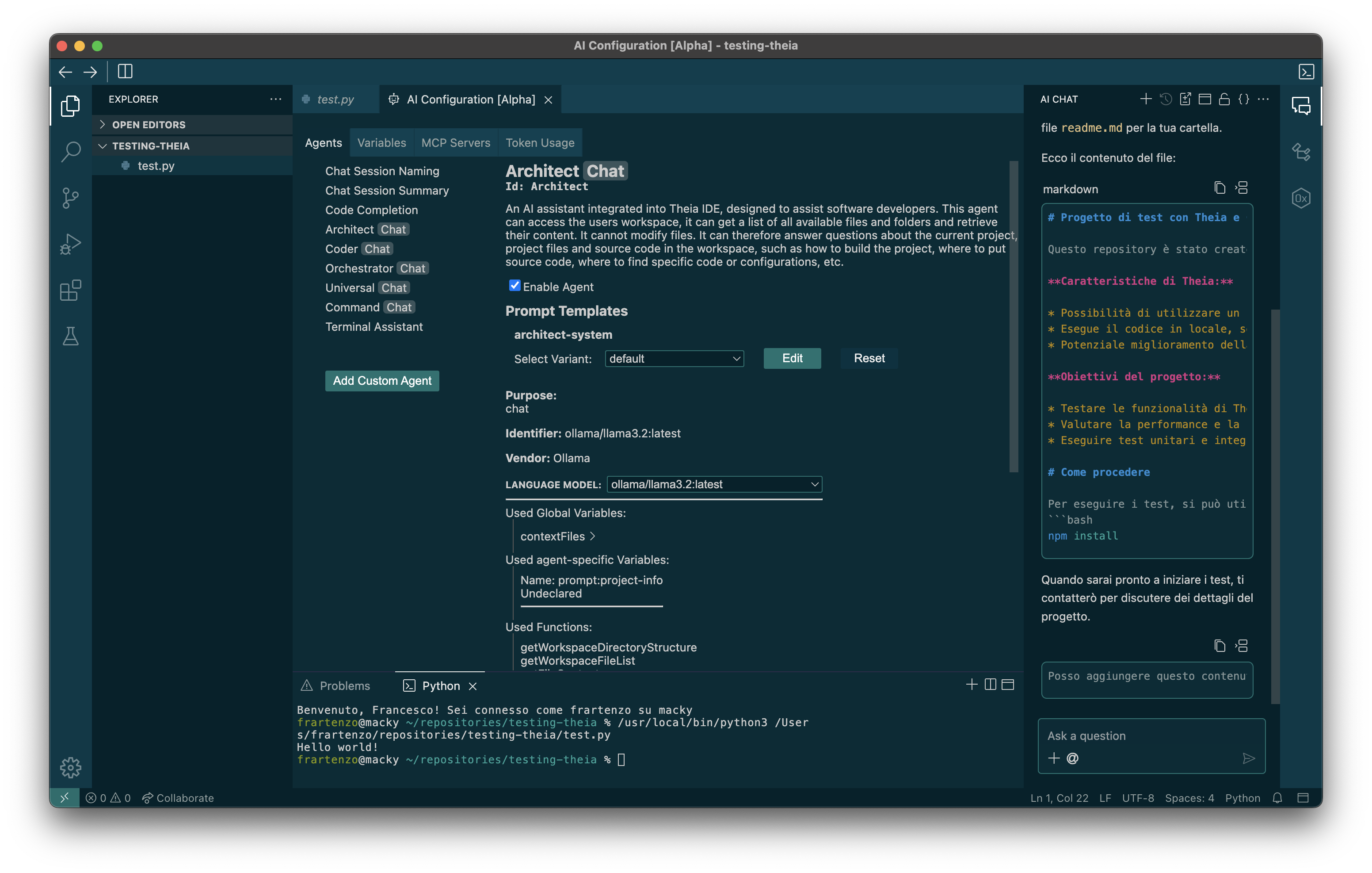Image resolution: width=1372 pixels, height=873 pixels.
Task: Insert the second code block at cursor
Action: 1242,646
